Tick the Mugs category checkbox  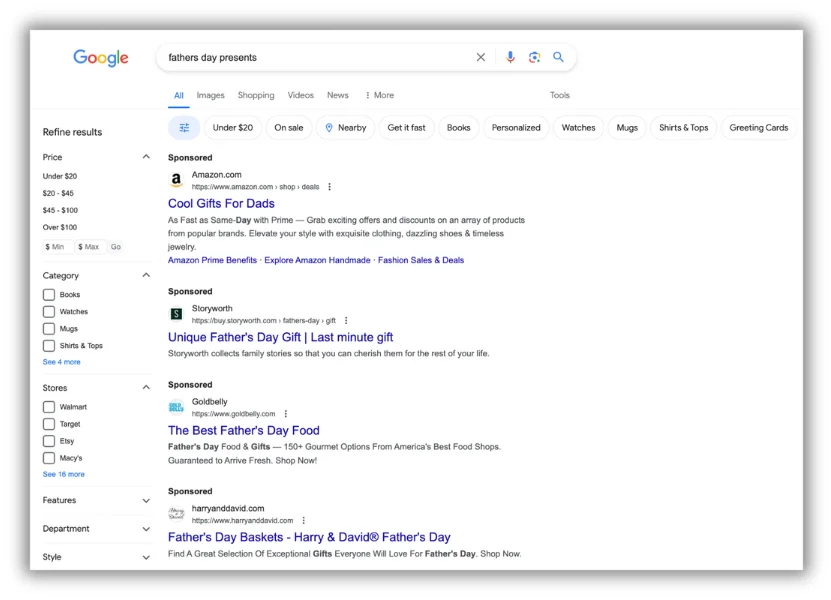49,329
